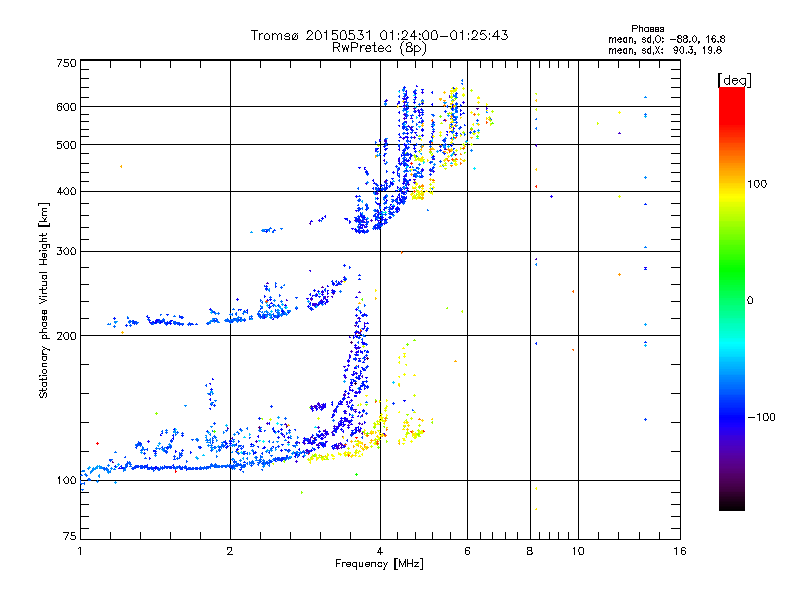This screenshot has width=800, height=600.
Task: Click the x-axis tick label '6'
Action: click(467, 551)
